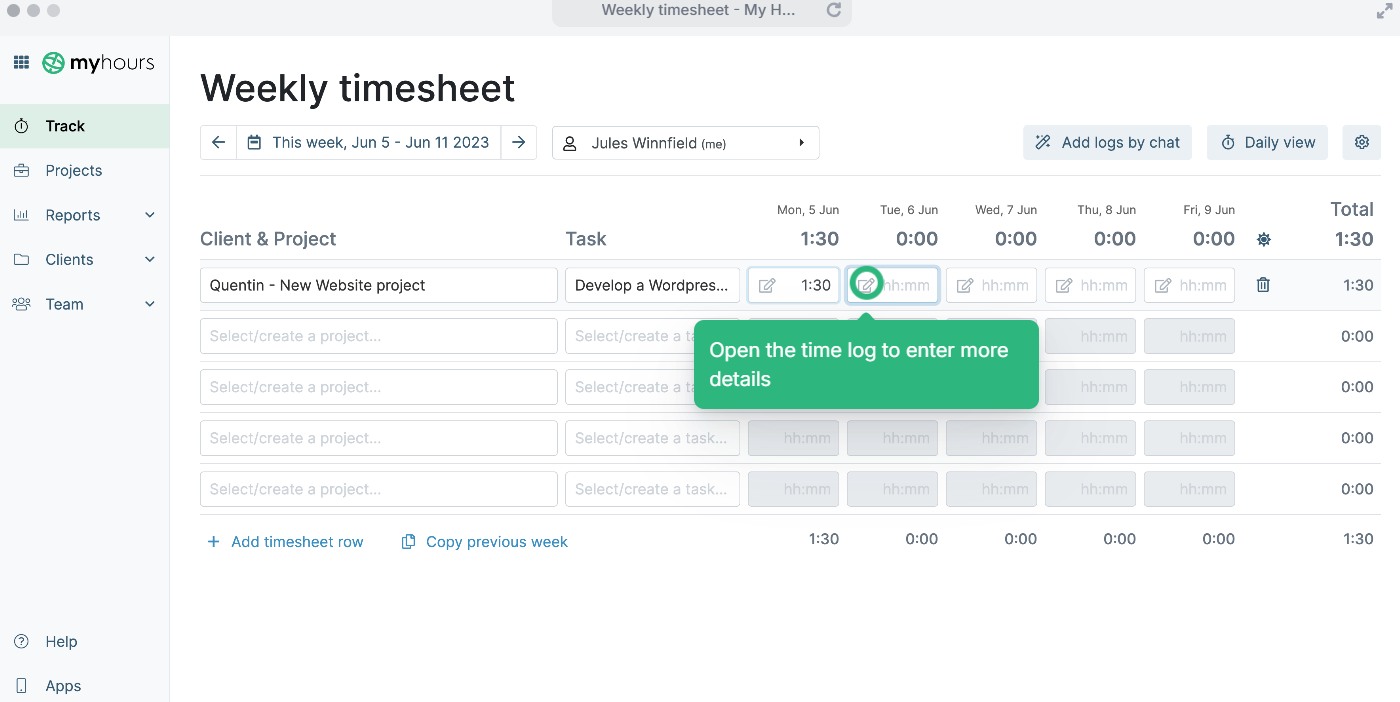Open Apps in the sidebar
Viewport: 1400px width, 702px height.
63,686
